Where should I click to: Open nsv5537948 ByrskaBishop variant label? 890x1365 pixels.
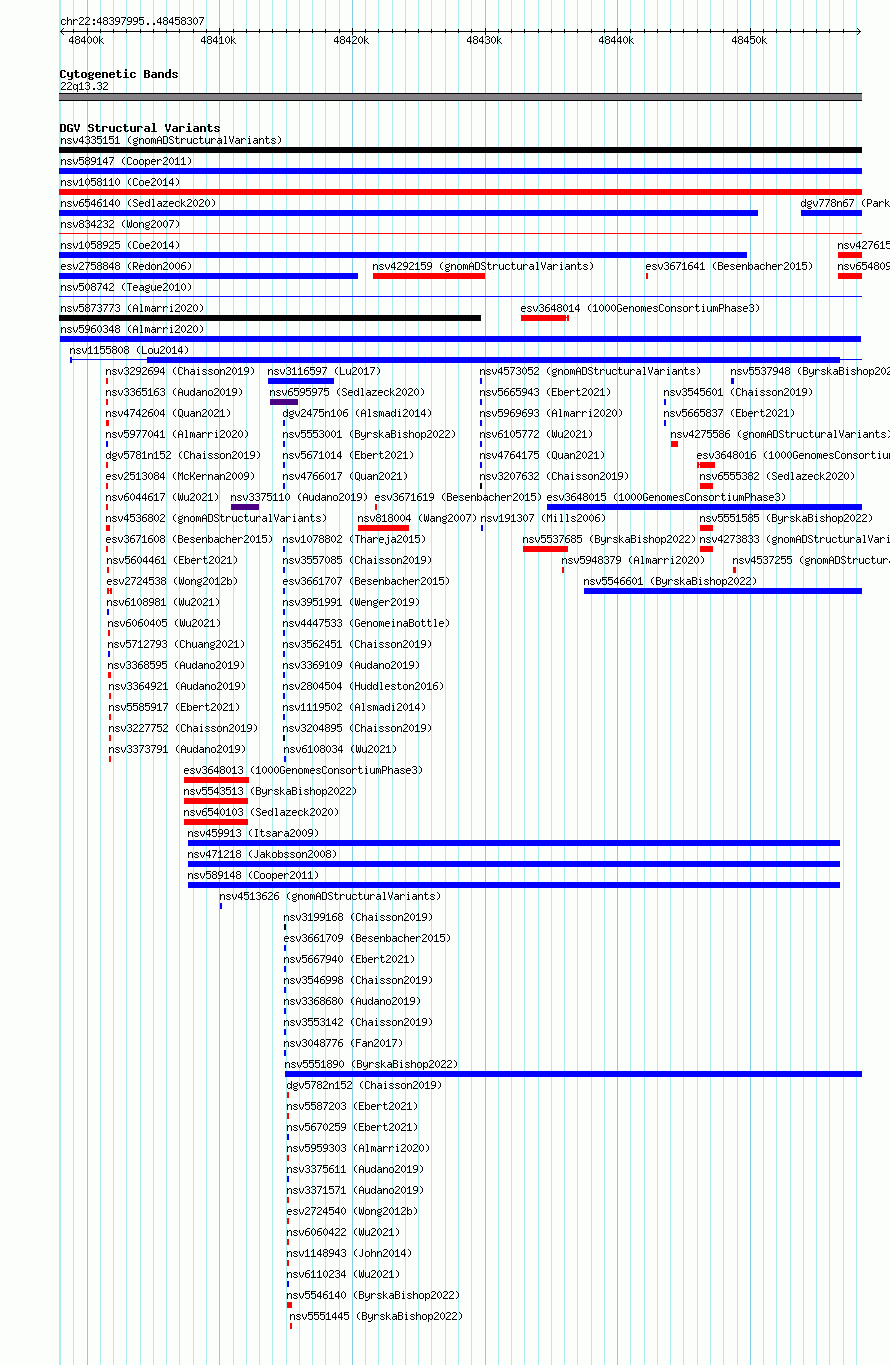coord(810,371)
